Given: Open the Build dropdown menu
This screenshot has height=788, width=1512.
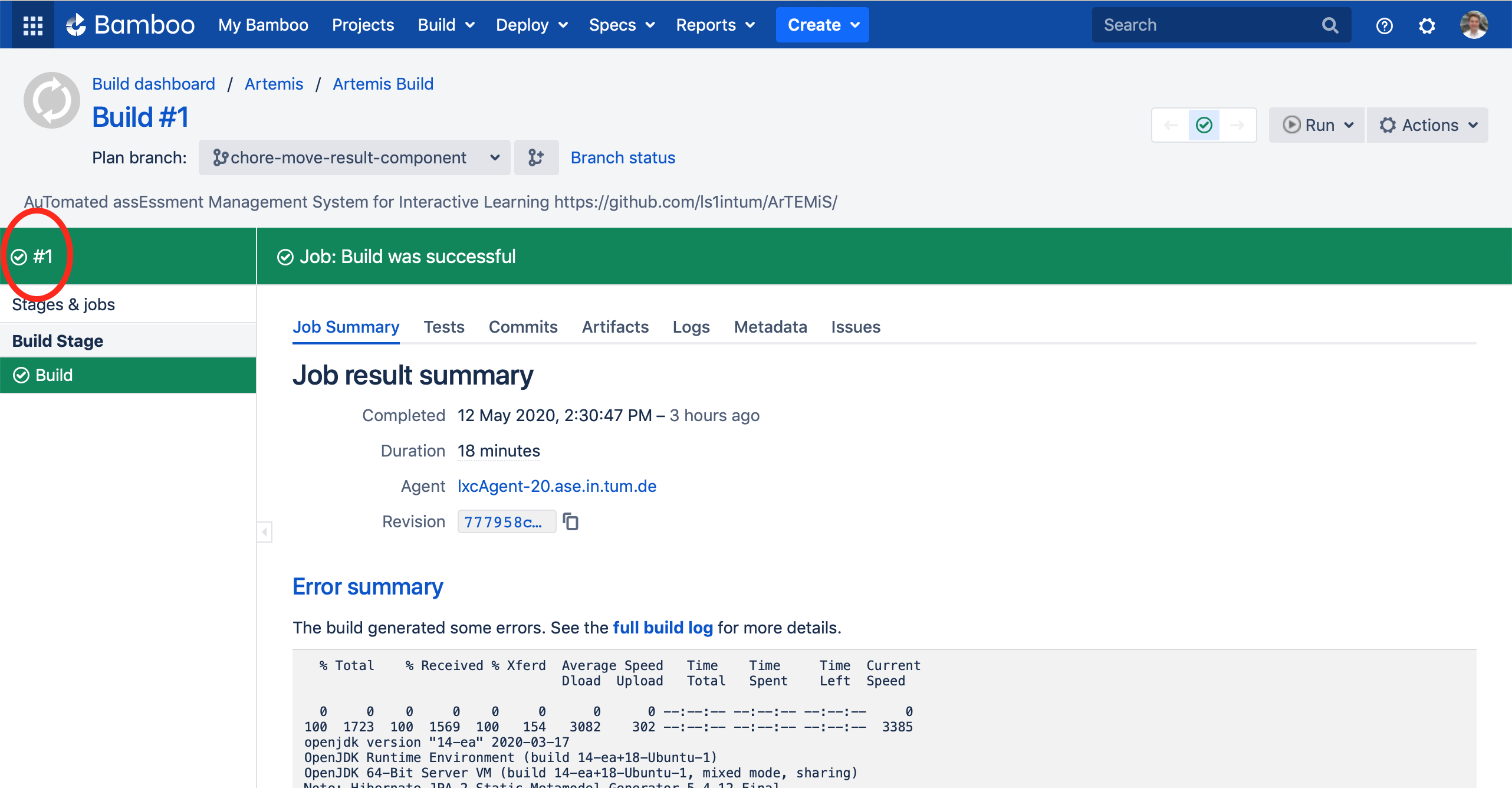Looking at the screenshot, I should (446, 25).
